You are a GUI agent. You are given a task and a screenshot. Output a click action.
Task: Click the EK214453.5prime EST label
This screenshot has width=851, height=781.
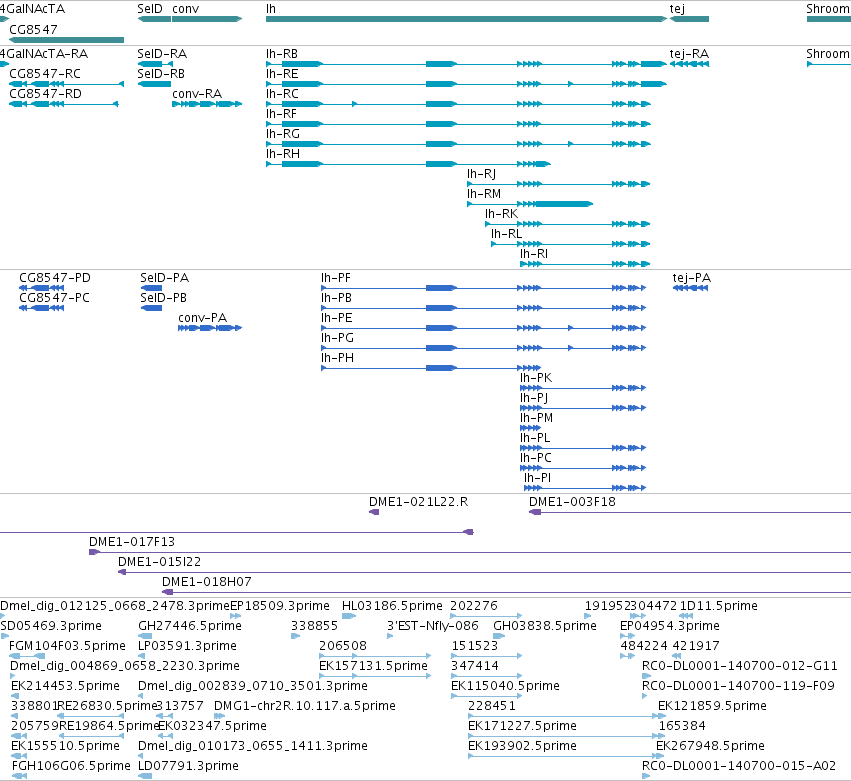tap(65, 687)
